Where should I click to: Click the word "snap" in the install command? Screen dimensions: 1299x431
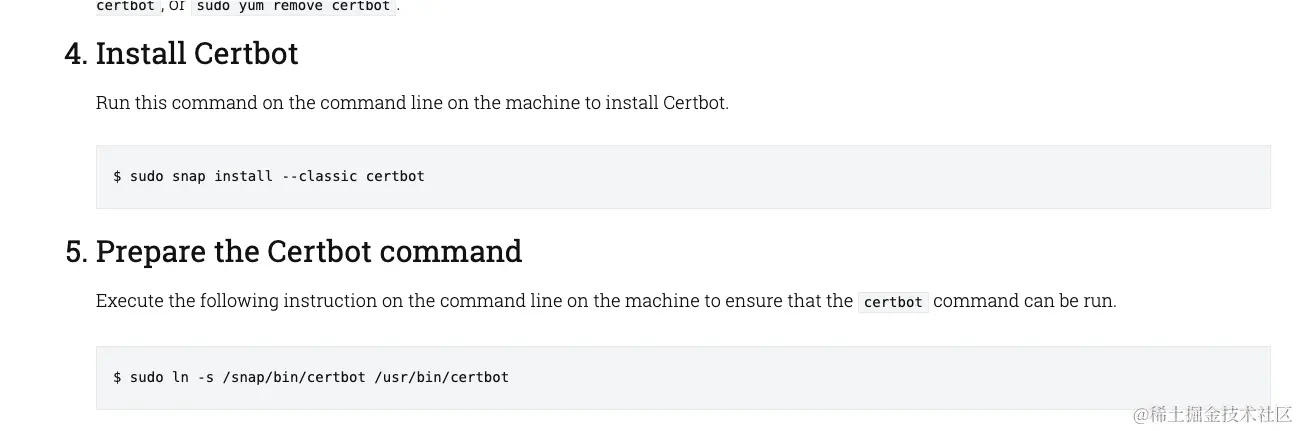(x=188, y=176)
